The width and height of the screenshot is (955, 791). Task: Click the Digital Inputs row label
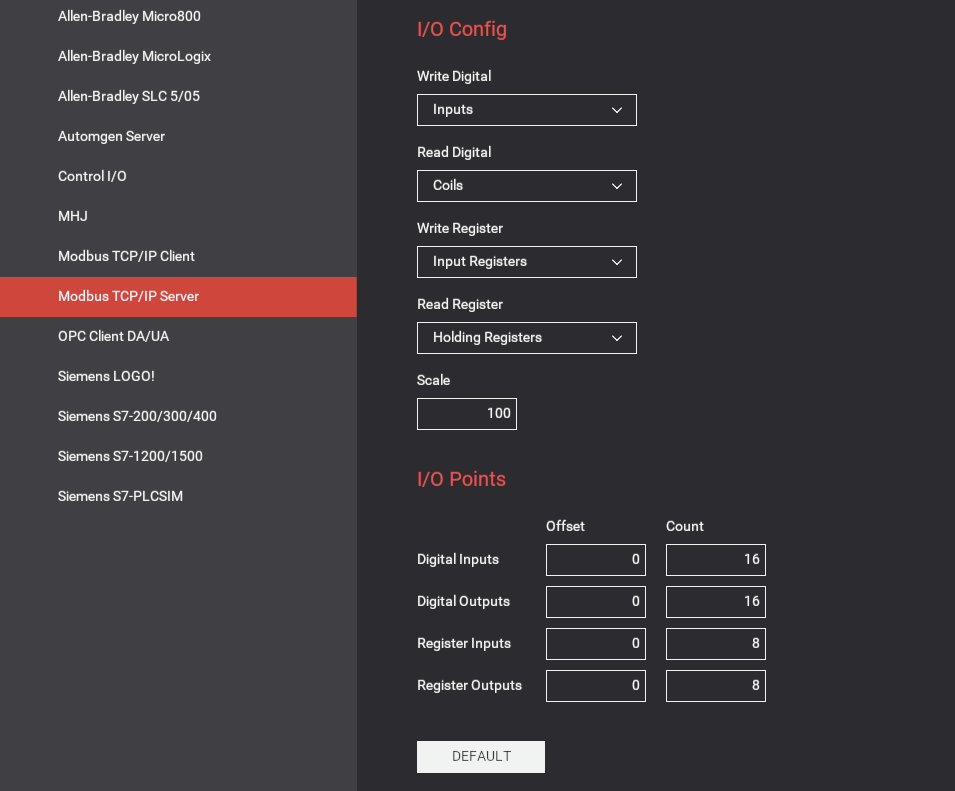point(458,560)
